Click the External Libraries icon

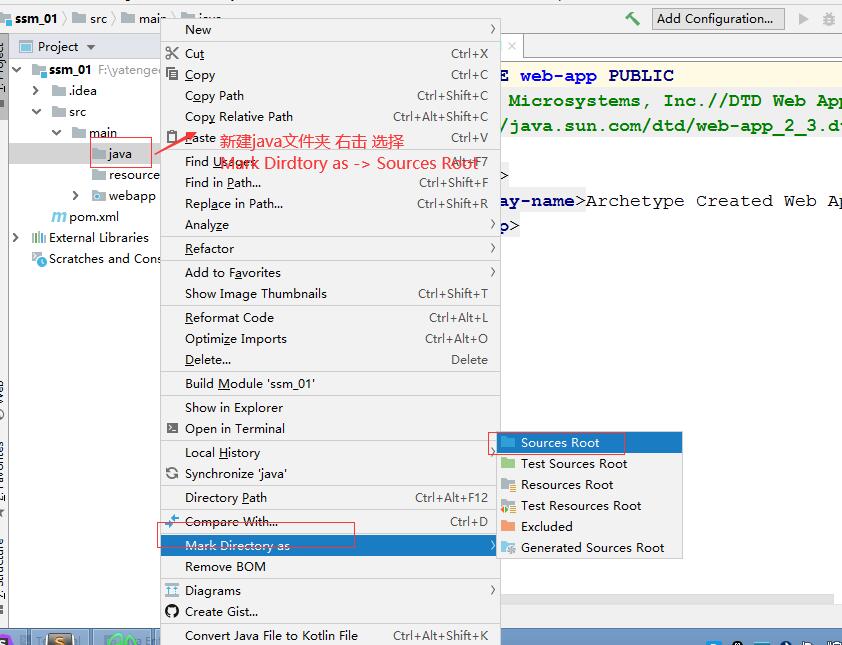point(39,238)
